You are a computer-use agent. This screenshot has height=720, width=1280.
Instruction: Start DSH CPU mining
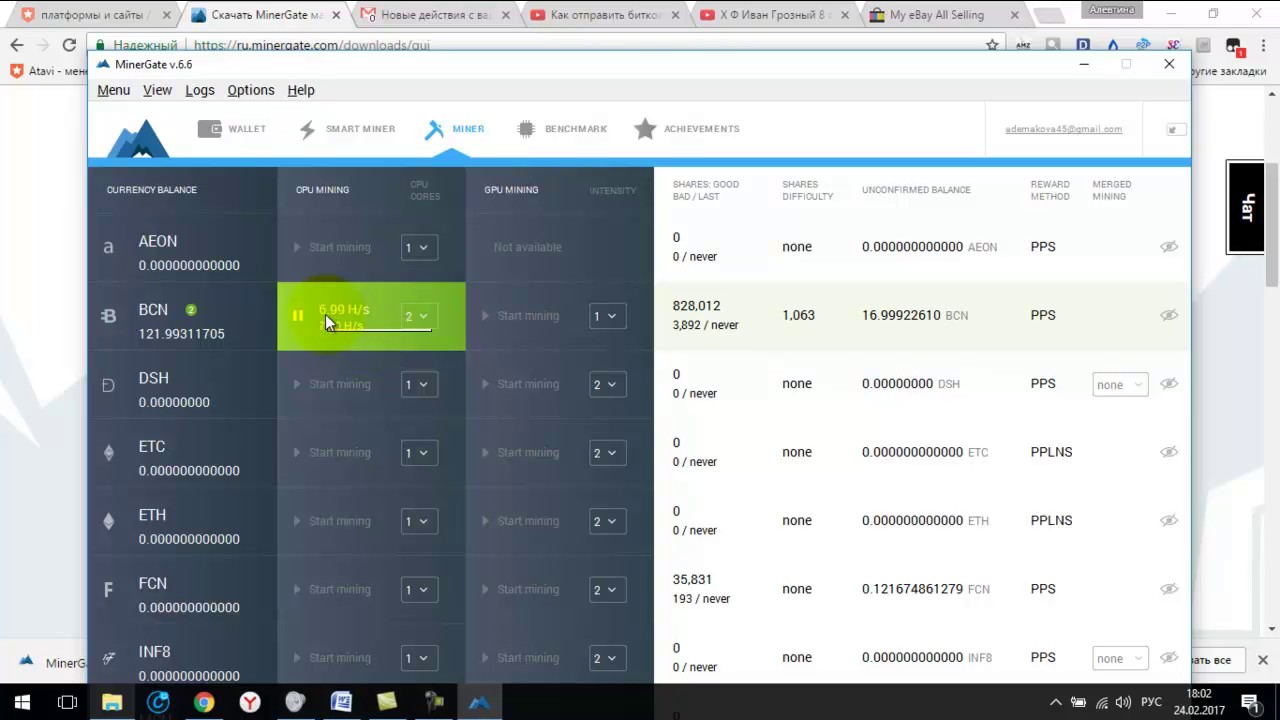tap(332, 384)
